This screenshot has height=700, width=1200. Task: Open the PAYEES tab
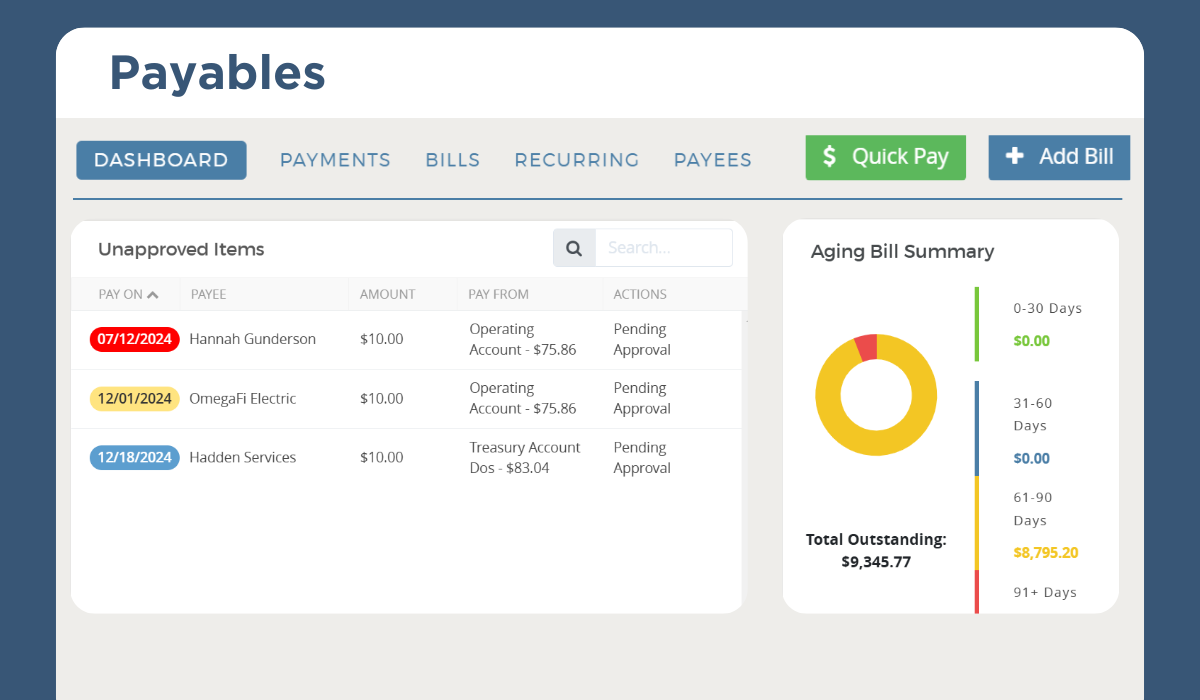click(x=712, y=159)
